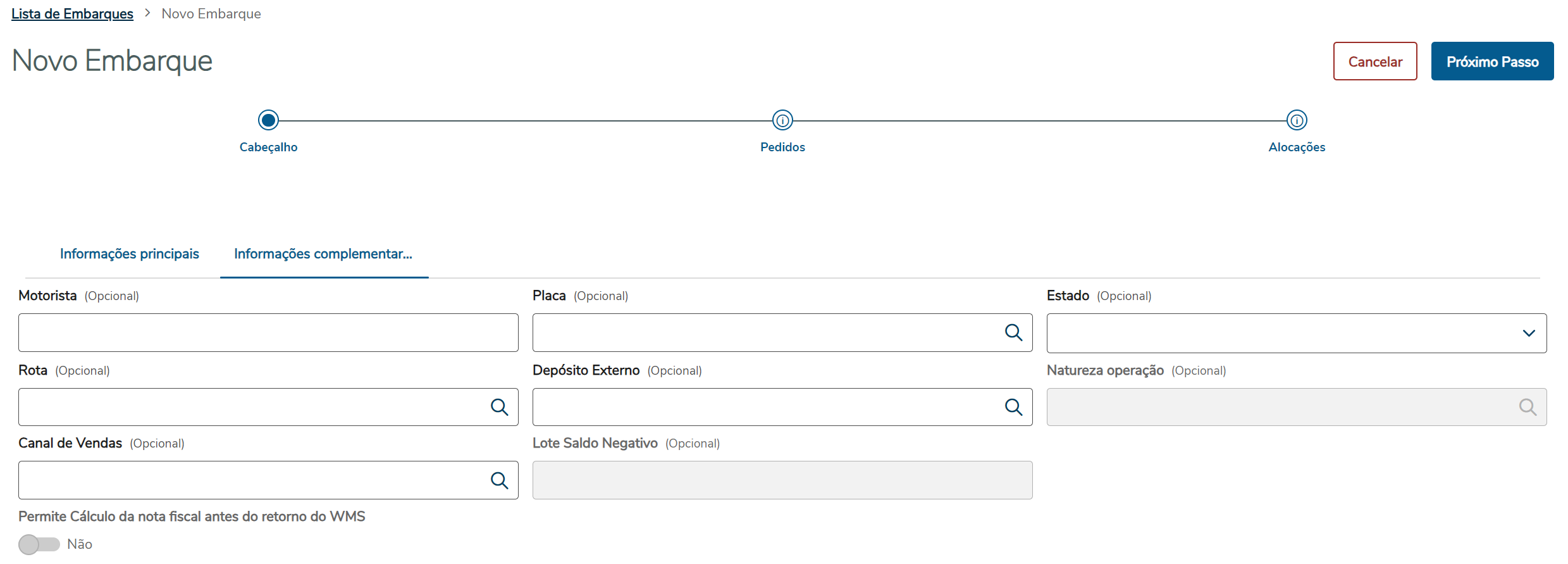Click into the Motorista input field
The image size is (1568, 564).
pos(268,333)
